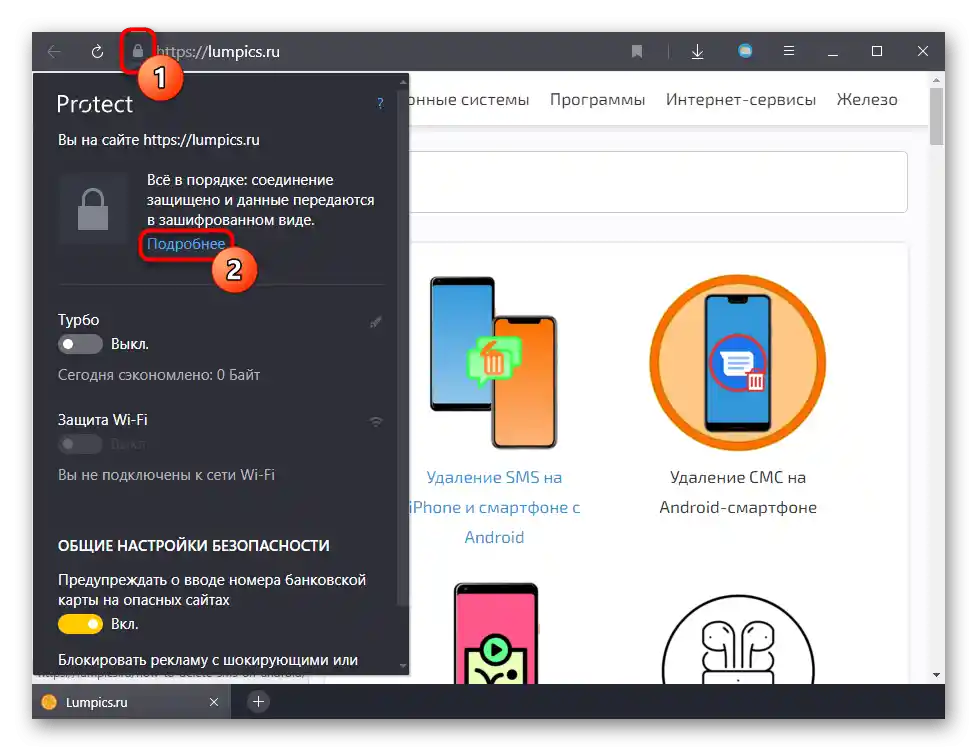Click the AirPods article thumbnail

pyautogui.click(x=738, y=639)
